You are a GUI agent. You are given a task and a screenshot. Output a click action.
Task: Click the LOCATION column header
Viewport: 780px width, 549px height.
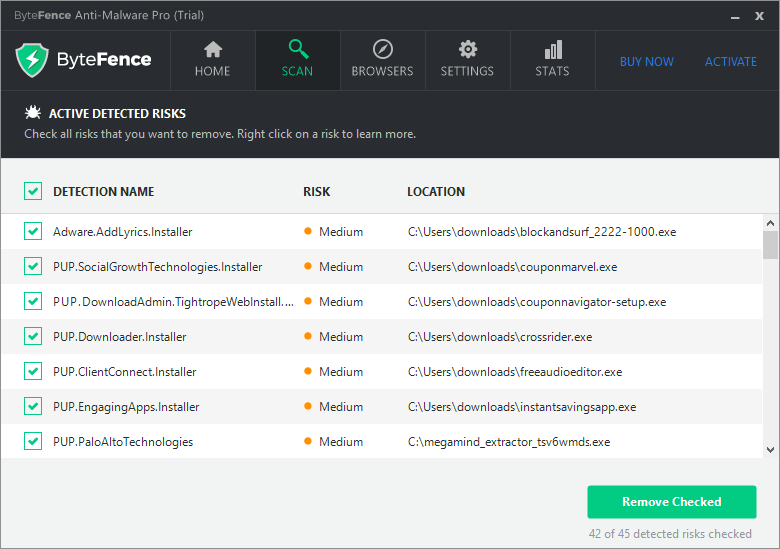(x=436, y=191)
